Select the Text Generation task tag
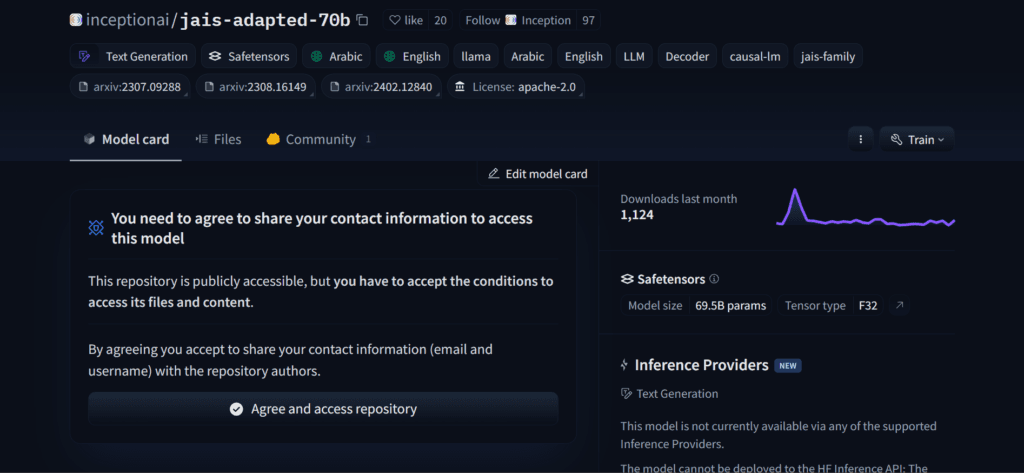 click(133, 56)
